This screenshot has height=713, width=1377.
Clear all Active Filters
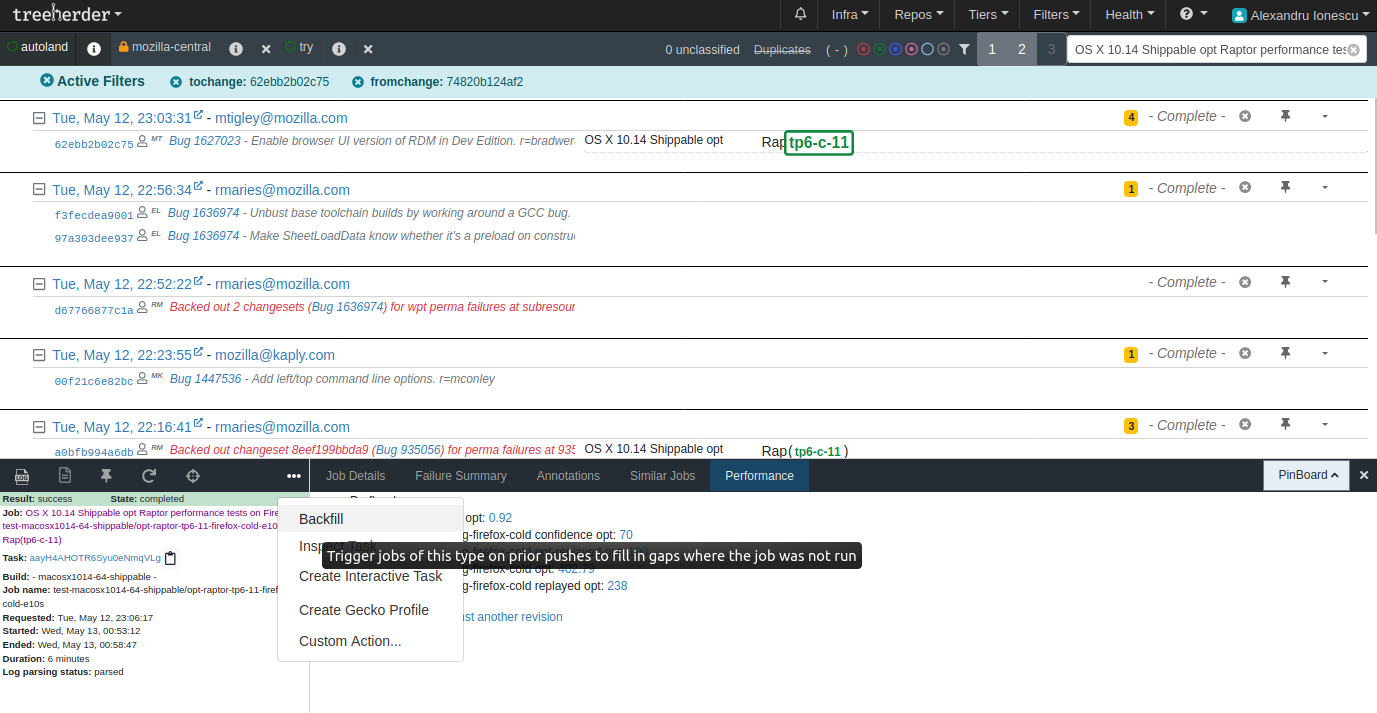(x=46, y=81)
